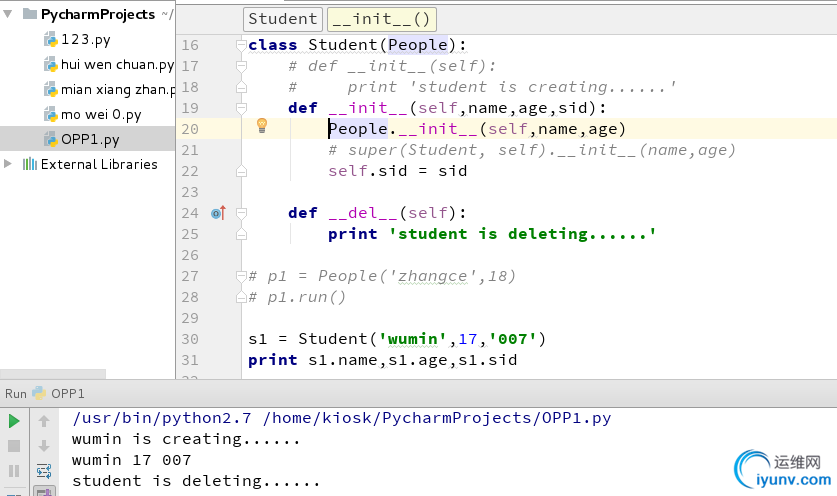Click the override marker icon on line 24

point(218,213)
